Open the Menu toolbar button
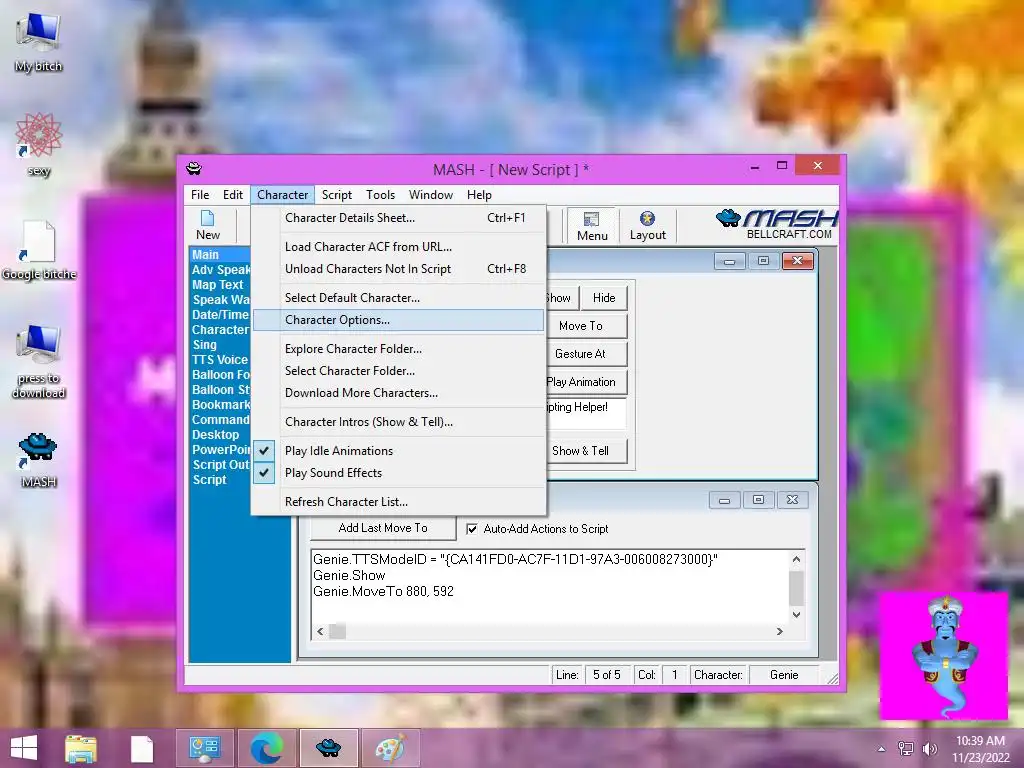Viewport: 1024px width, 768px height. click(592, 226)
